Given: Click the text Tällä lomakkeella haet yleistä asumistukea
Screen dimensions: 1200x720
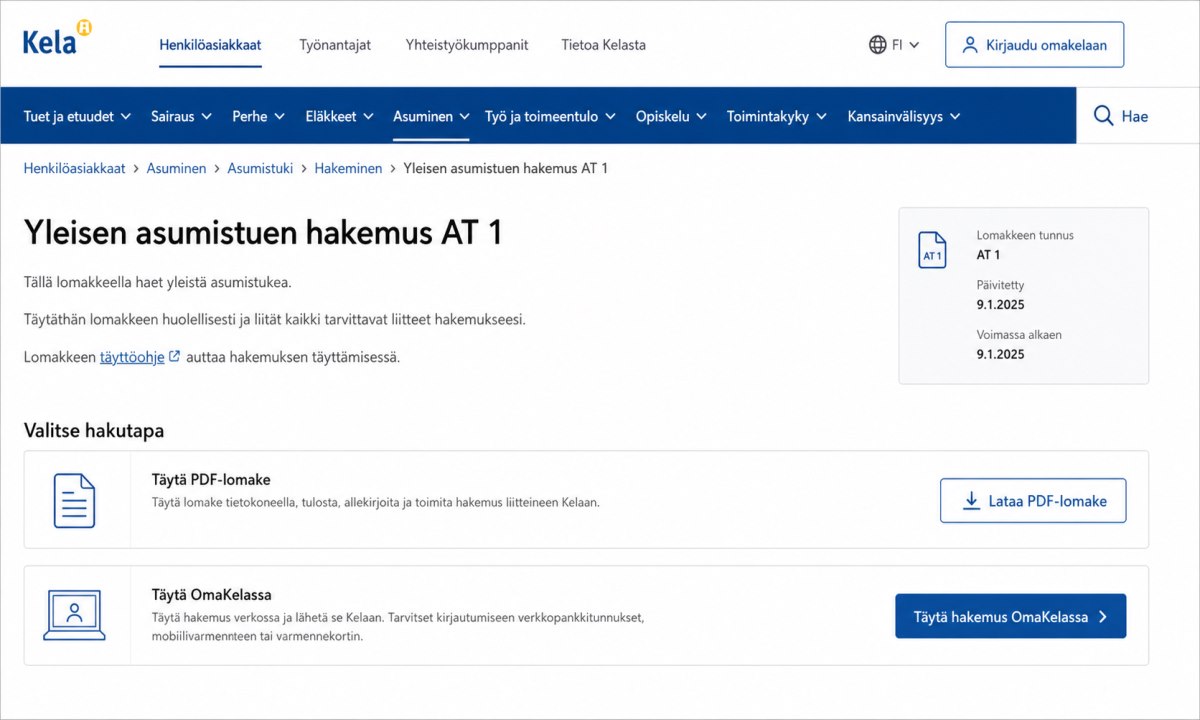Looking at the screenshot, I should coord(157,282).
